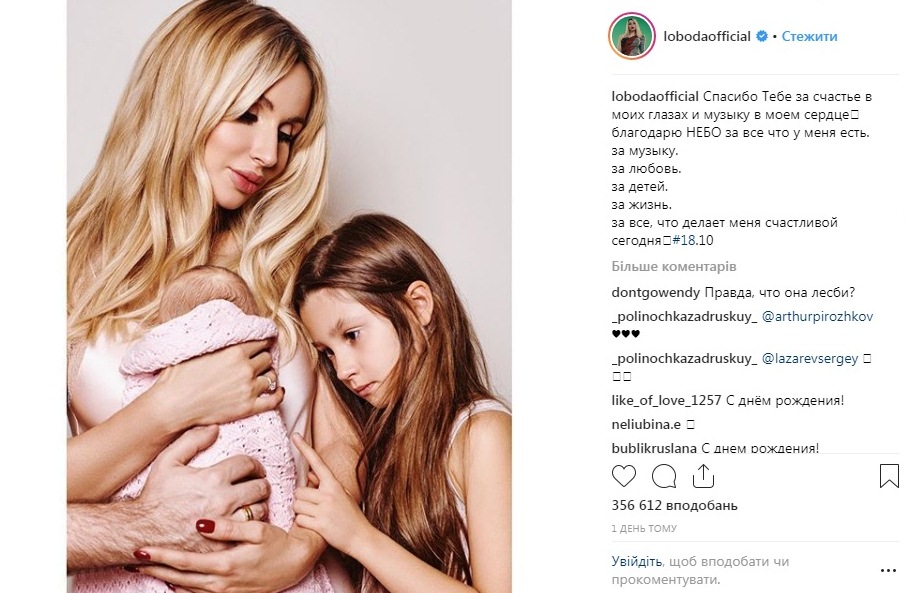Click the verified badge next to lobodaofficial

(x=762, y=36)
